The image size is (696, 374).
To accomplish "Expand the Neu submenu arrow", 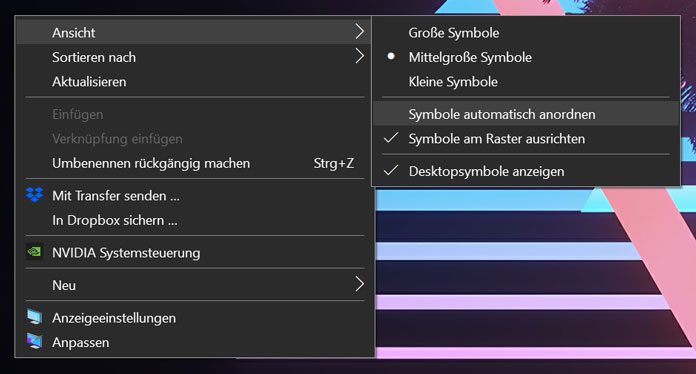I will point(360,284).
